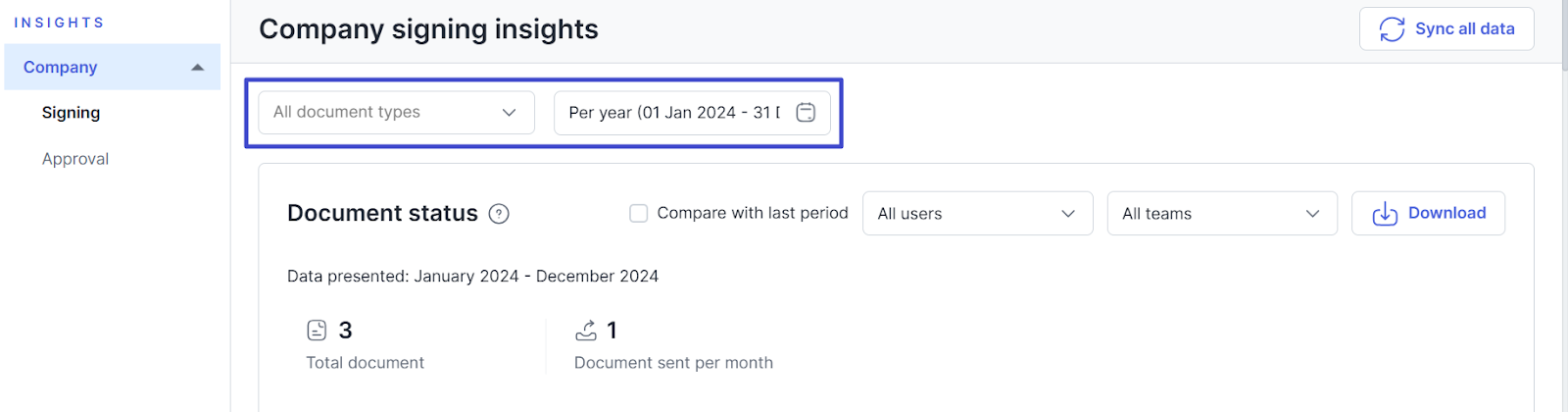
Task: Click the Download button label
Action: 1446,213
